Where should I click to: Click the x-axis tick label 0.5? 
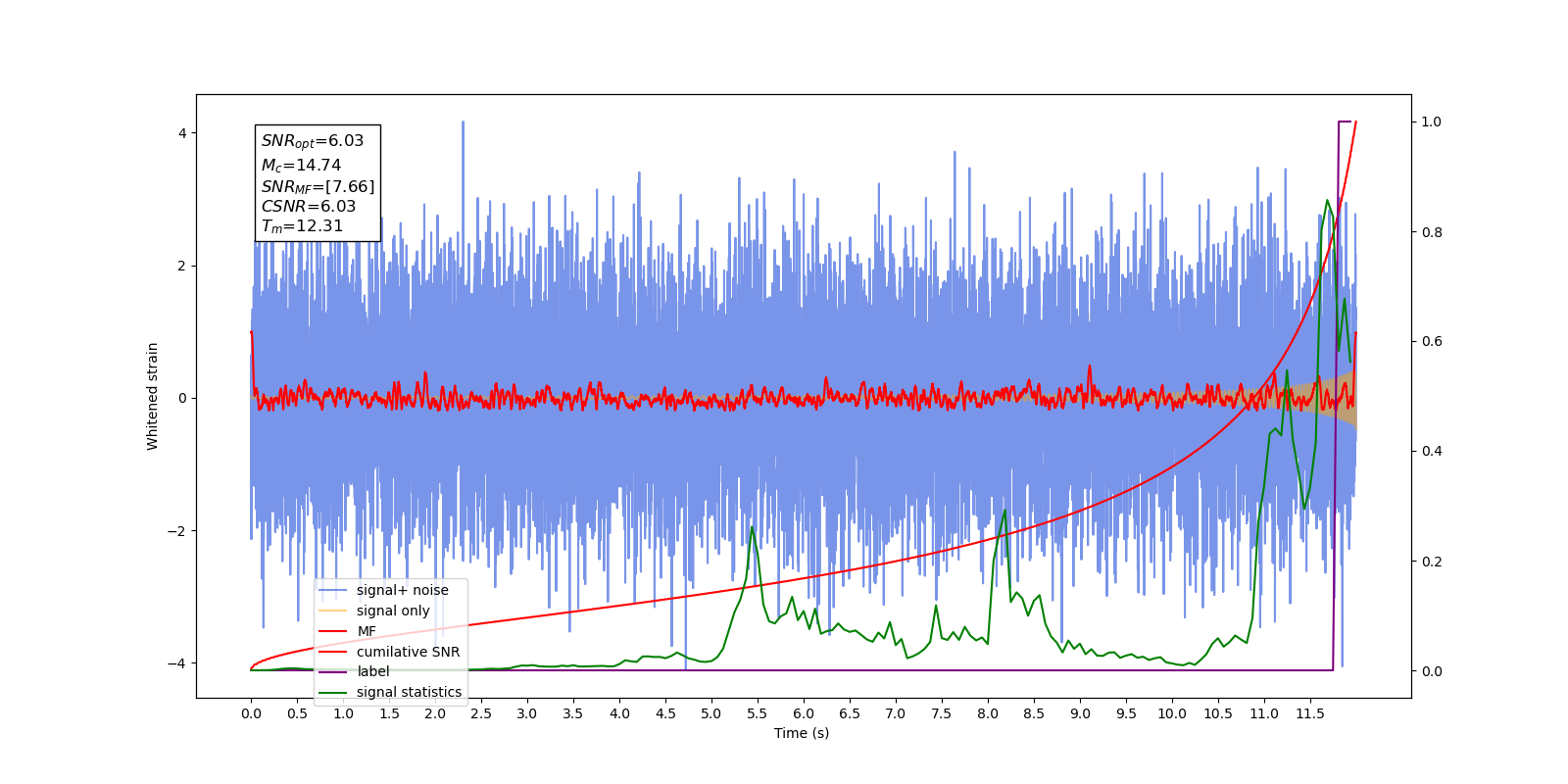[297, 713]
